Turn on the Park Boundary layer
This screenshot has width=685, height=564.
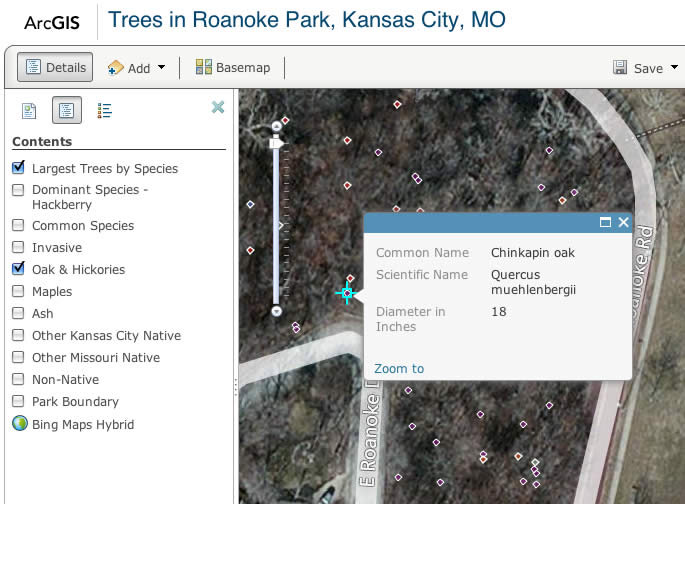point(19,401)
